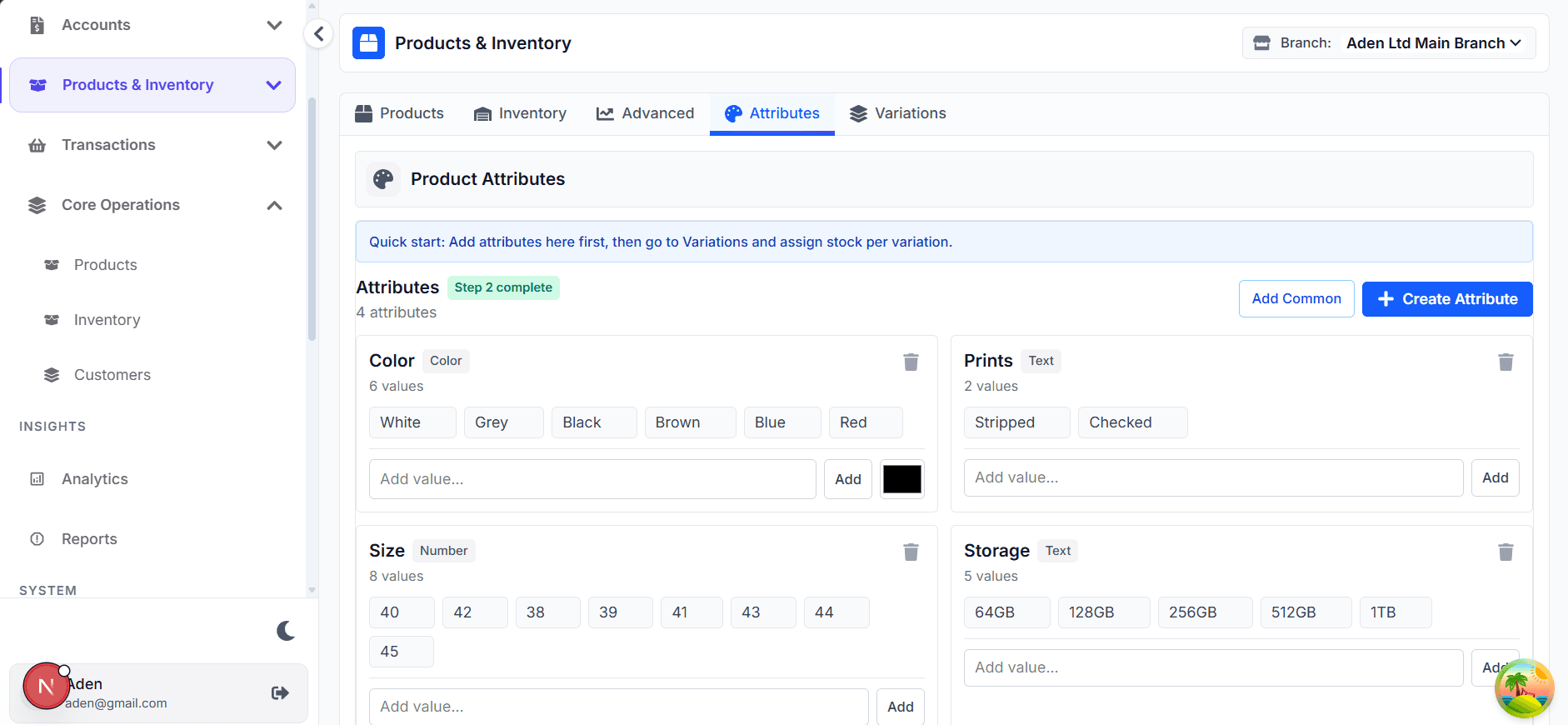Click the branch store icon in header
Viewport: 1568px width, 725px height.
tap(1262, 43)
